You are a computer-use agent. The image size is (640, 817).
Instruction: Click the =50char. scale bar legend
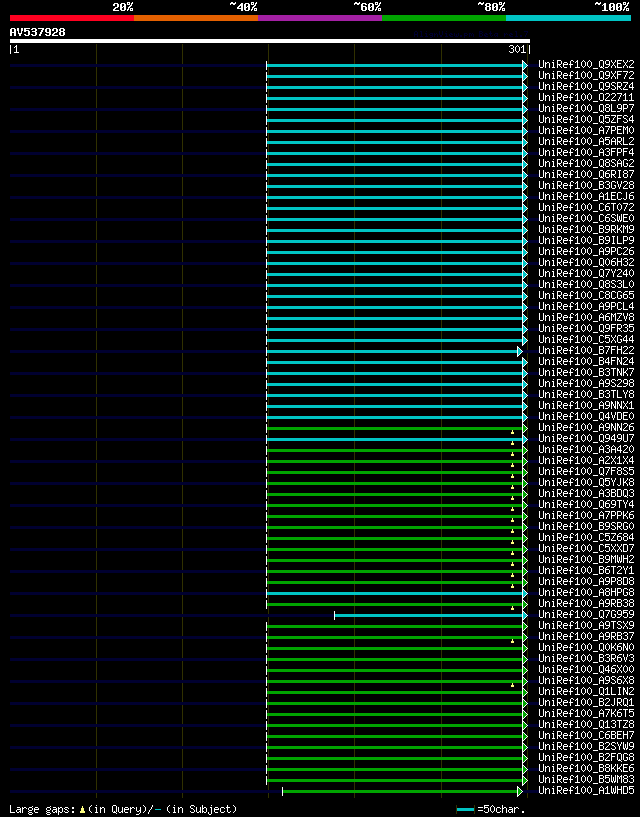pyautogui.click(x=490, y=810)
